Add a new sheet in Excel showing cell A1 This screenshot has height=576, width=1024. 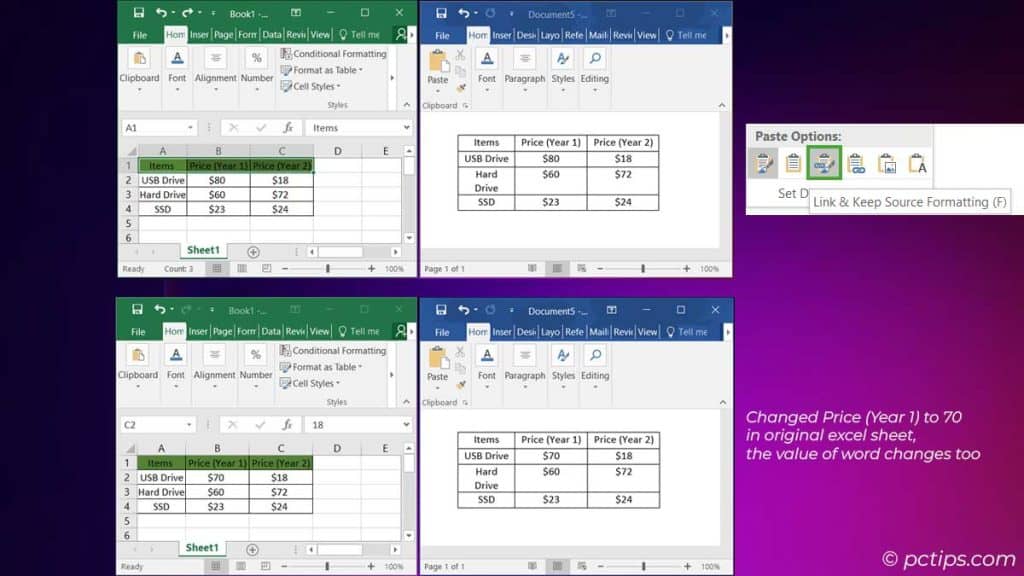(253, 252)
